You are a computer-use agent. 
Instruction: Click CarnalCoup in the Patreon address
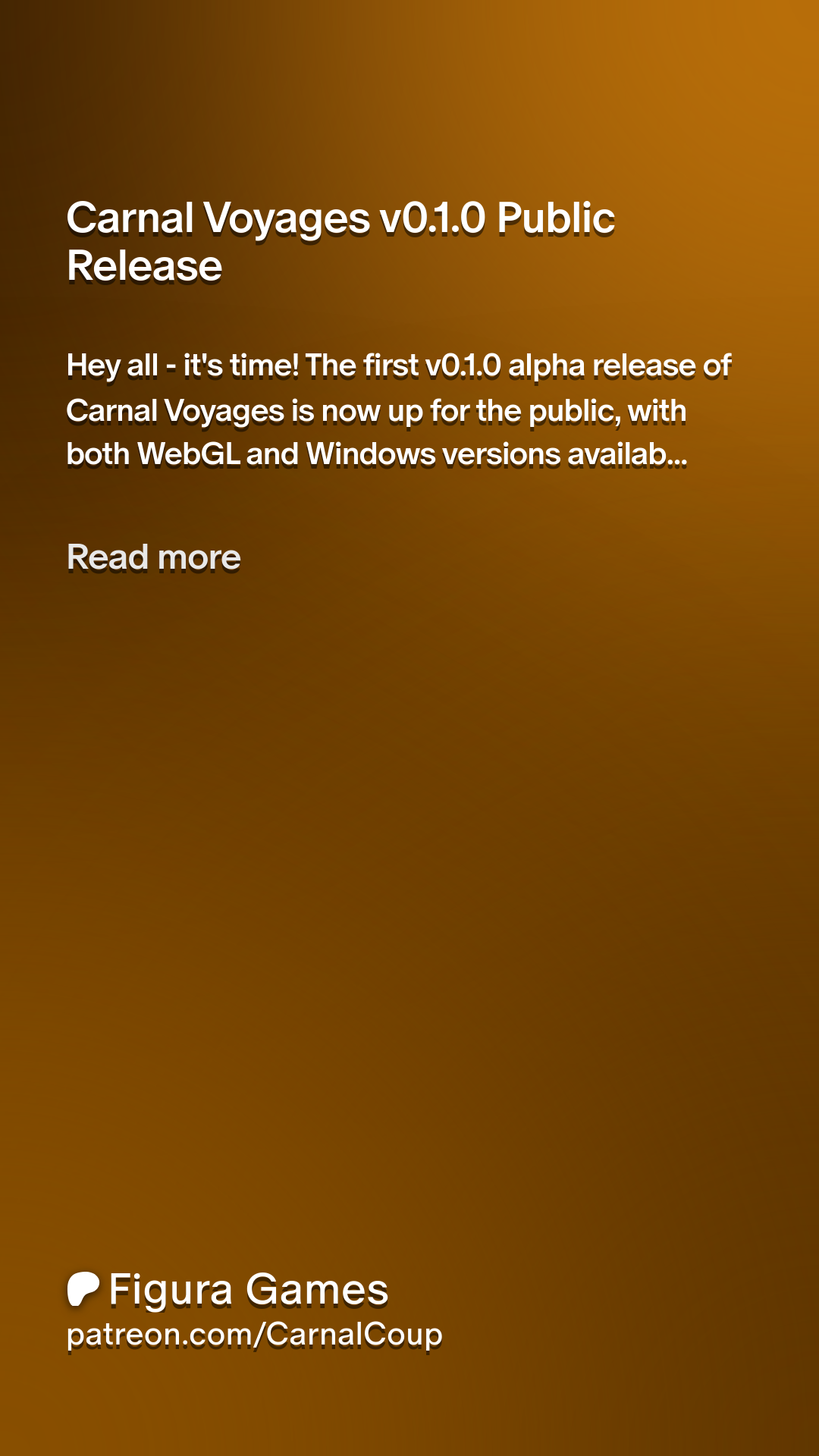coord(354,1335)
